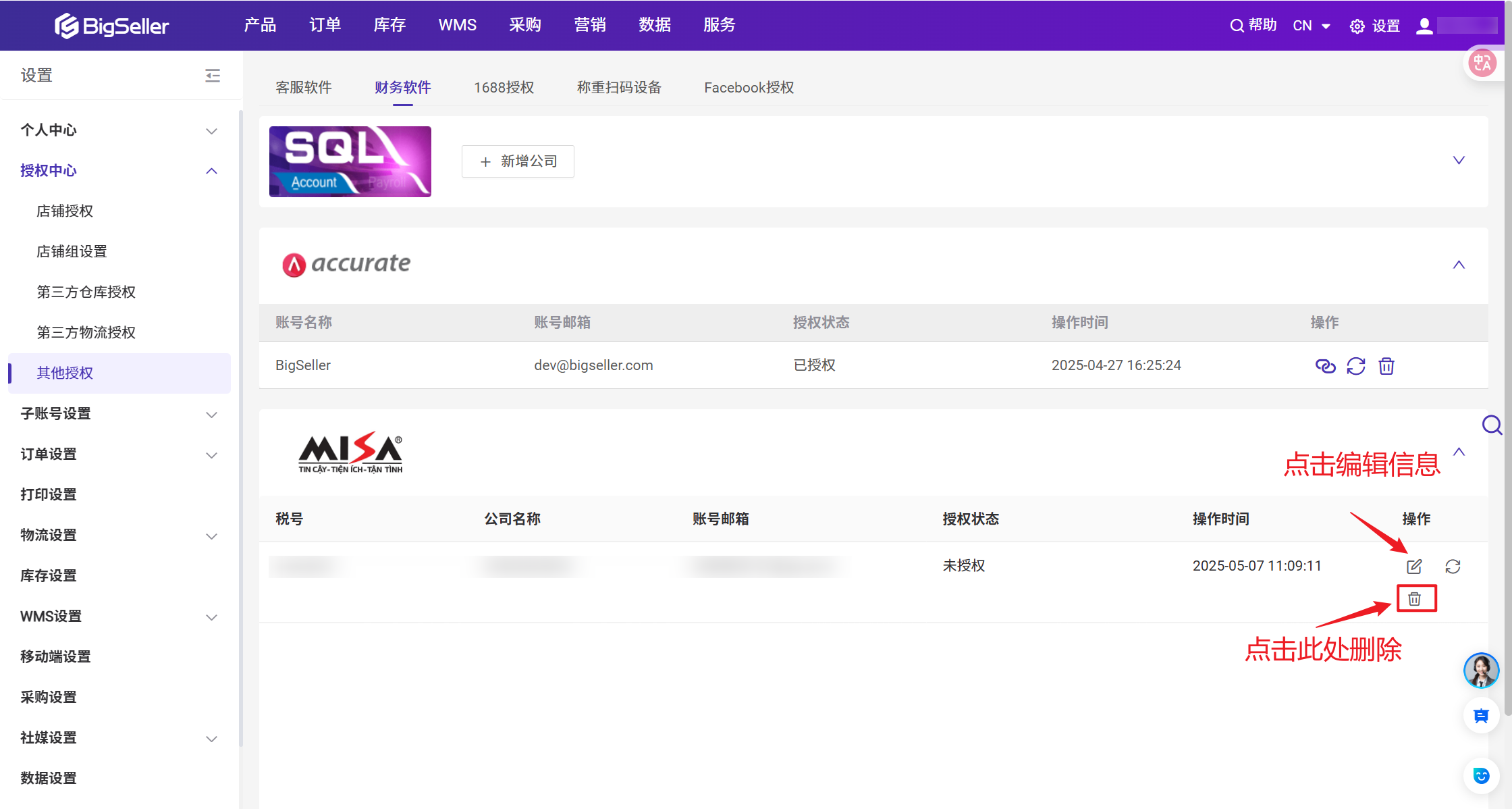This screenshot has height=809, width=1512.
Task: Click the SQL Account logo
Action: point(350,161)
